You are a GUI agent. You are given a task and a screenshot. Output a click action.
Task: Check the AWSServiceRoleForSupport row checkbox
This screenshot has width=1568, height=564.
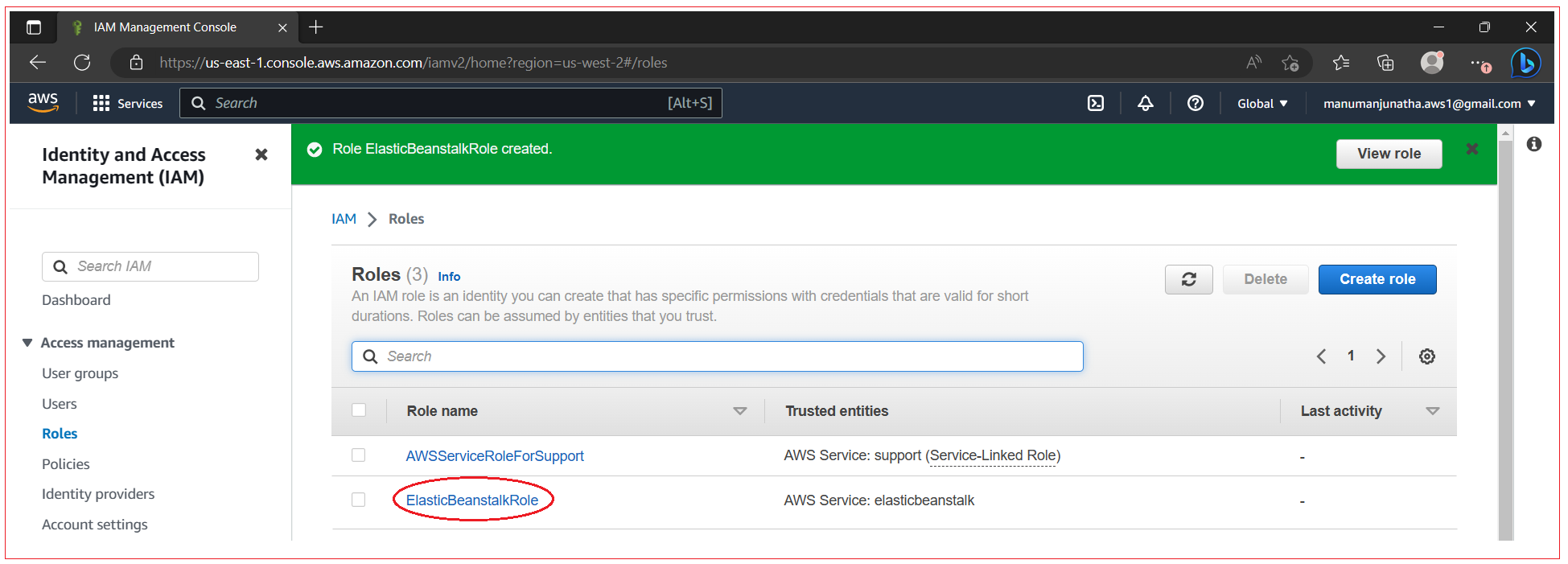coord(359,455)
